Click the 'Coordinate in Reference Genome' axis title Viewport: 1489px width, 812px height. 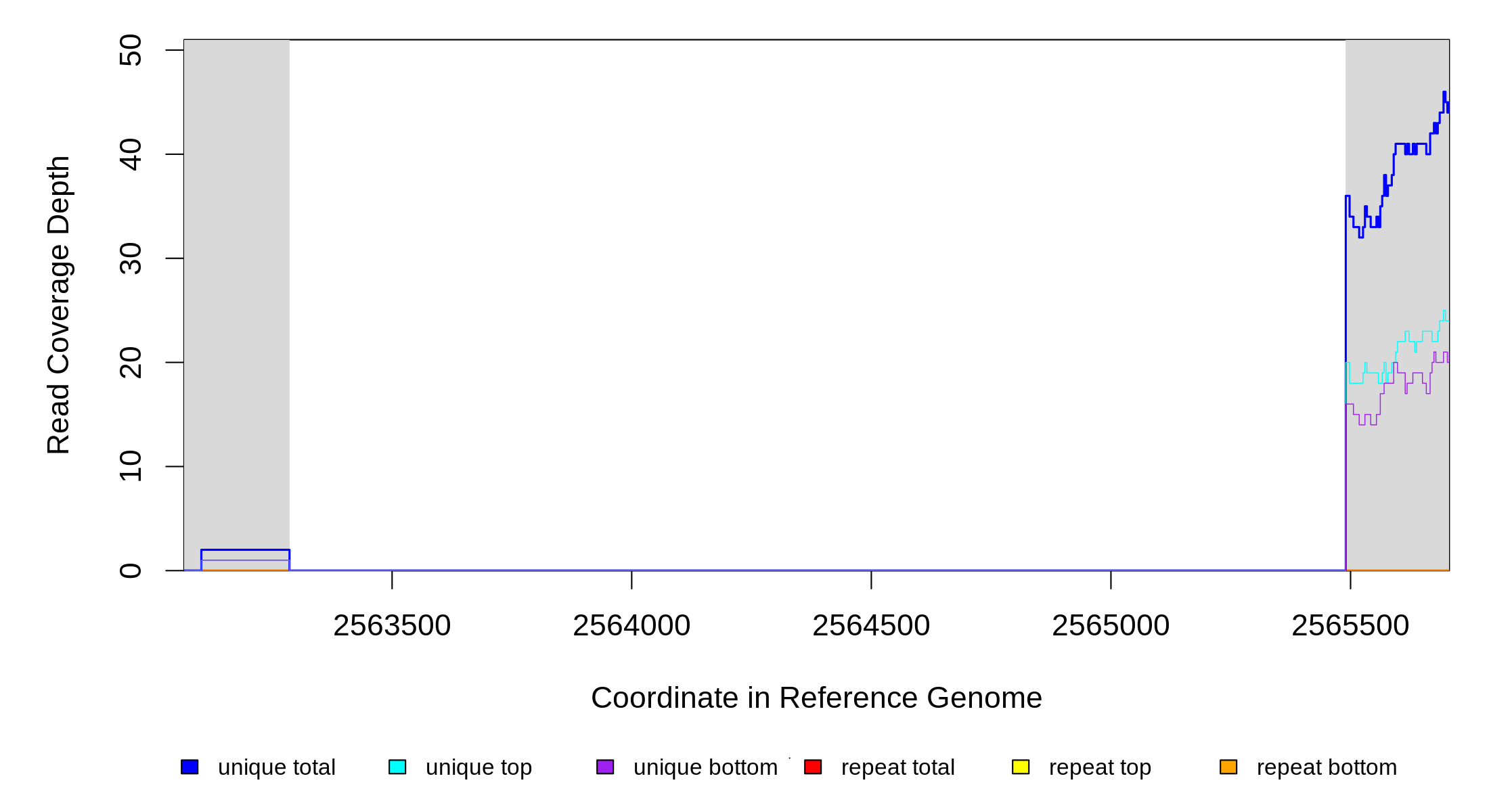[x=816, y=698]
